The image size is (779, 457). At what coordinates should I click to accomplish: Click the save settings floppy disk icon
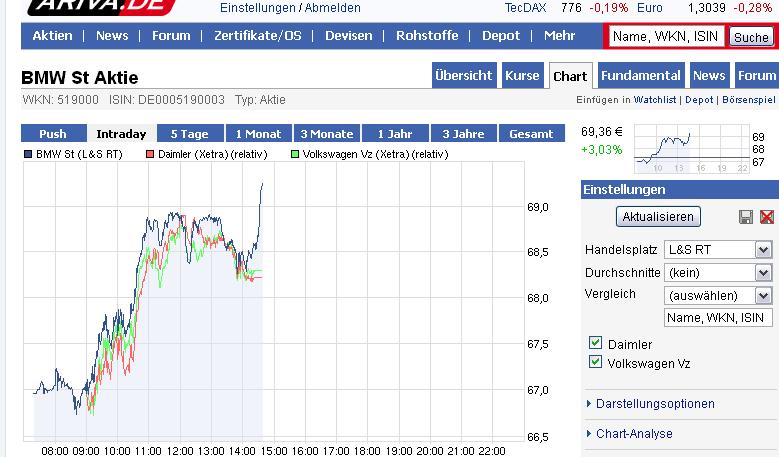(745, 217)
